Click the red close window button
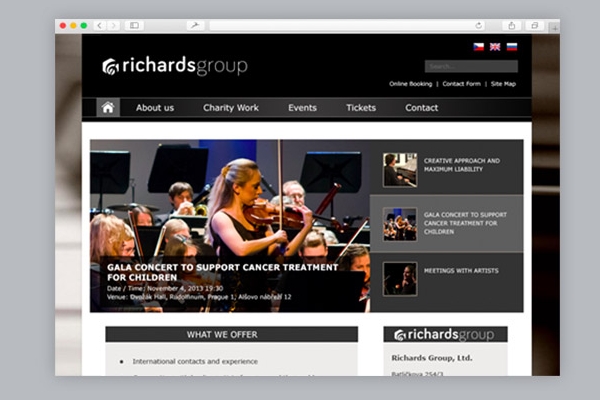 coord(63,26)
